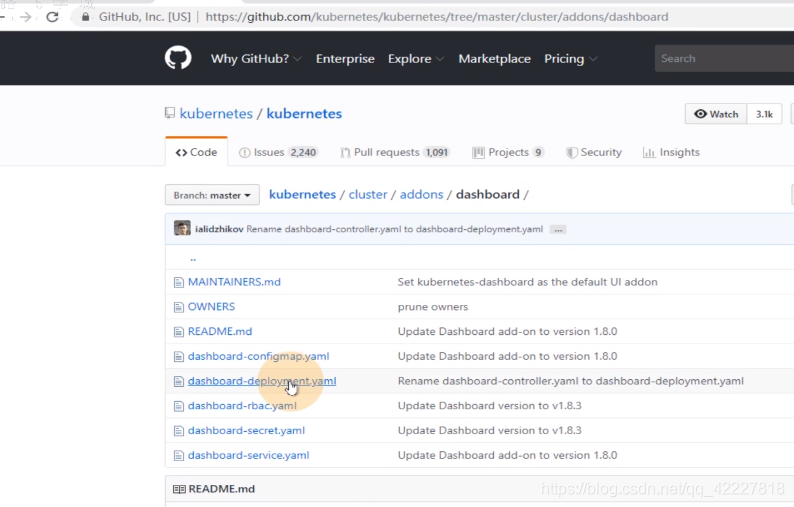Screen dimensions: 794x507
Task: Click the 3.1k watchers count
Action: point(764,114)
